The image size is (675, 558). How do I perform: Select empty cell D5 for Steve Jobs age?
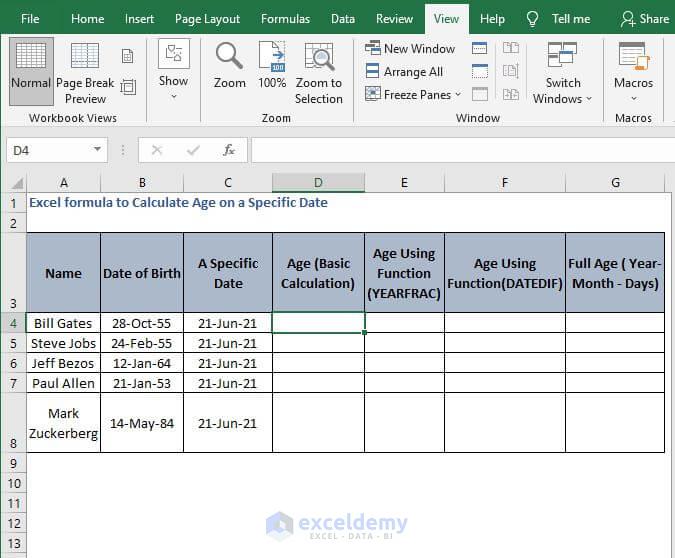[318, 343]
